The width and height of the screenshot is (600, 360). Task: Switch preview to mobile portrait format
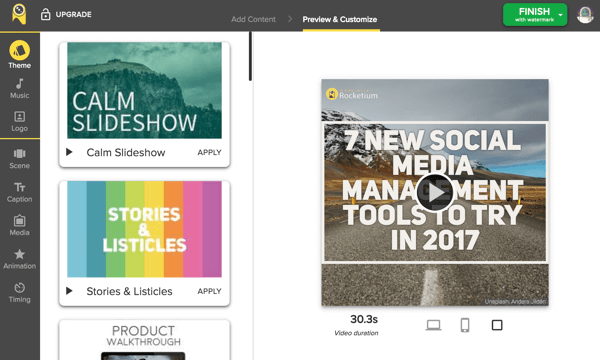click(x=465, y=325)
